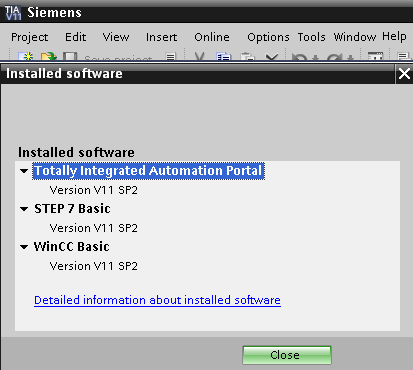Viewport: 413px width, 370px height.
Task: Open Detailed information about installed software link
Action: click(x=157, y=300)
